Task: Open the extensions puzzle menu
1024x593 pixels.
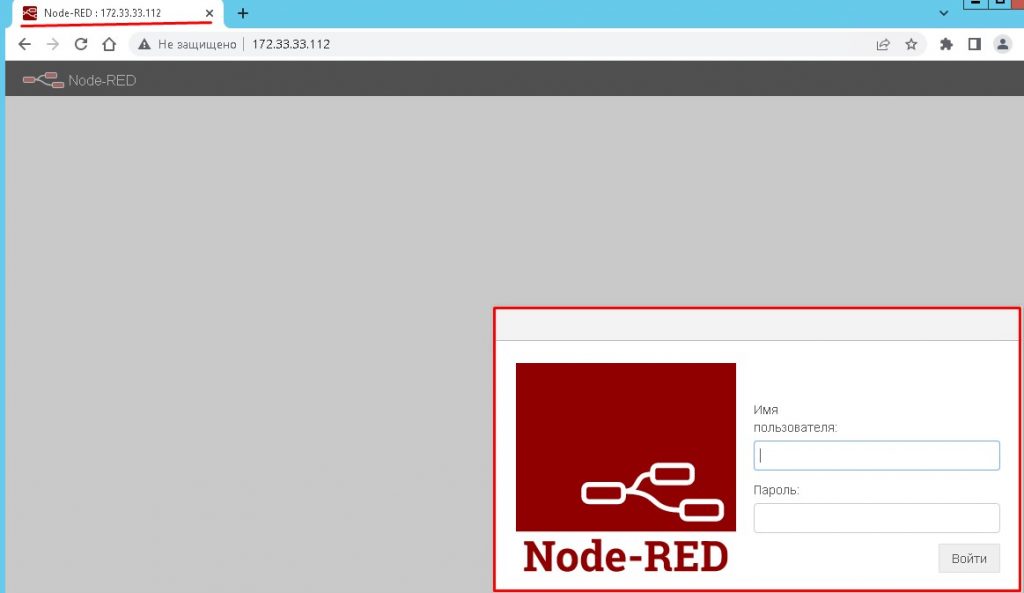Action: 946,44
